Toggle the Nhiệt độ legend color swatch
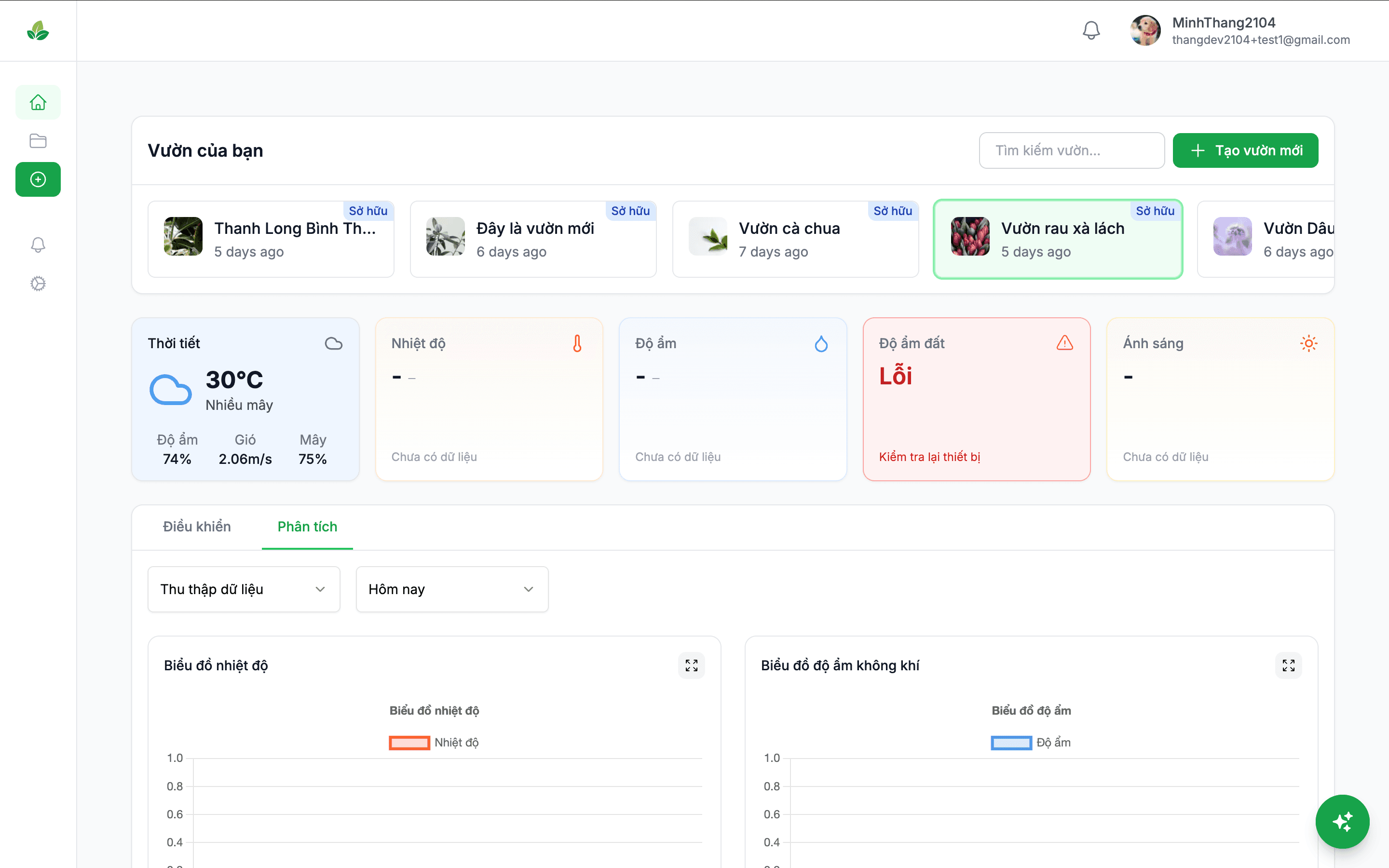 409,742
